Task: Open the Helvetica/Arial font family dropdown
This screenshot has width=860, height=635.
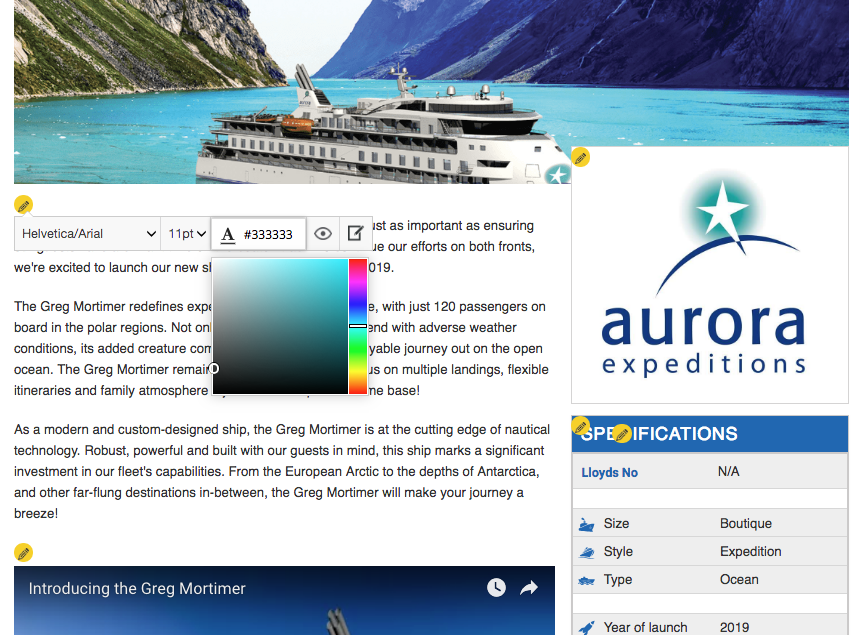Action: click(88, 234)
